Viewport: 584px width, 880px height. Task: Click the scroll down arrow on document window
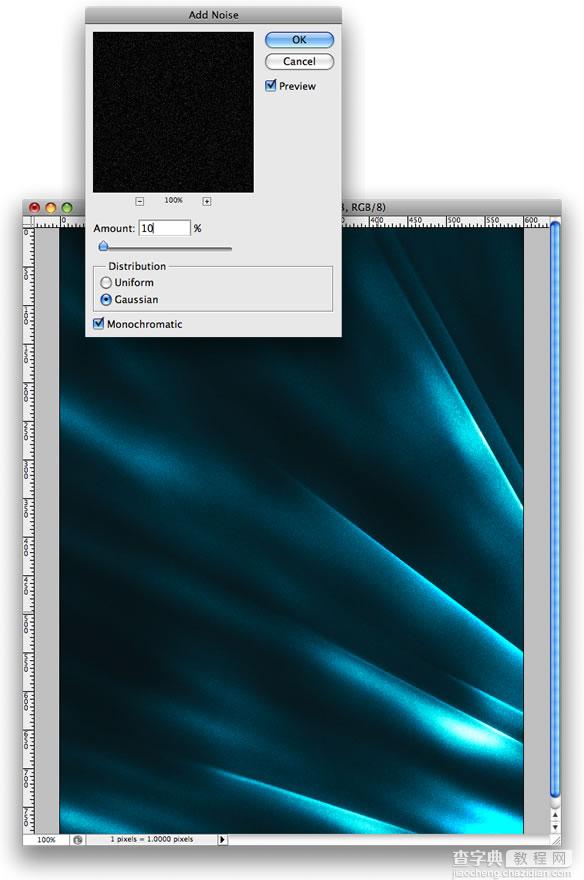tap(555, 827)
